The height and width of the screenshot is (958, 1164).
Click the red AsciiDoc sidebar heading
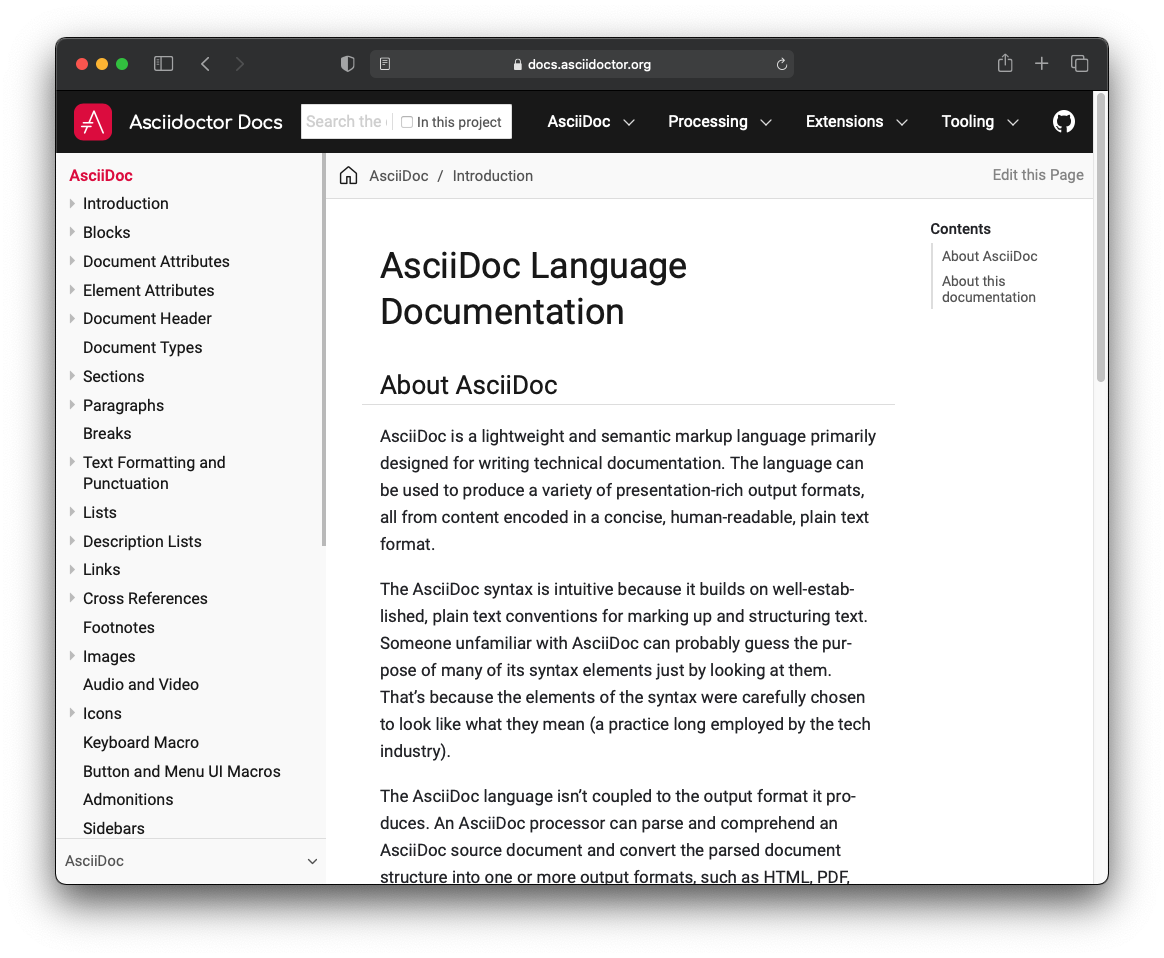point(101,175)
